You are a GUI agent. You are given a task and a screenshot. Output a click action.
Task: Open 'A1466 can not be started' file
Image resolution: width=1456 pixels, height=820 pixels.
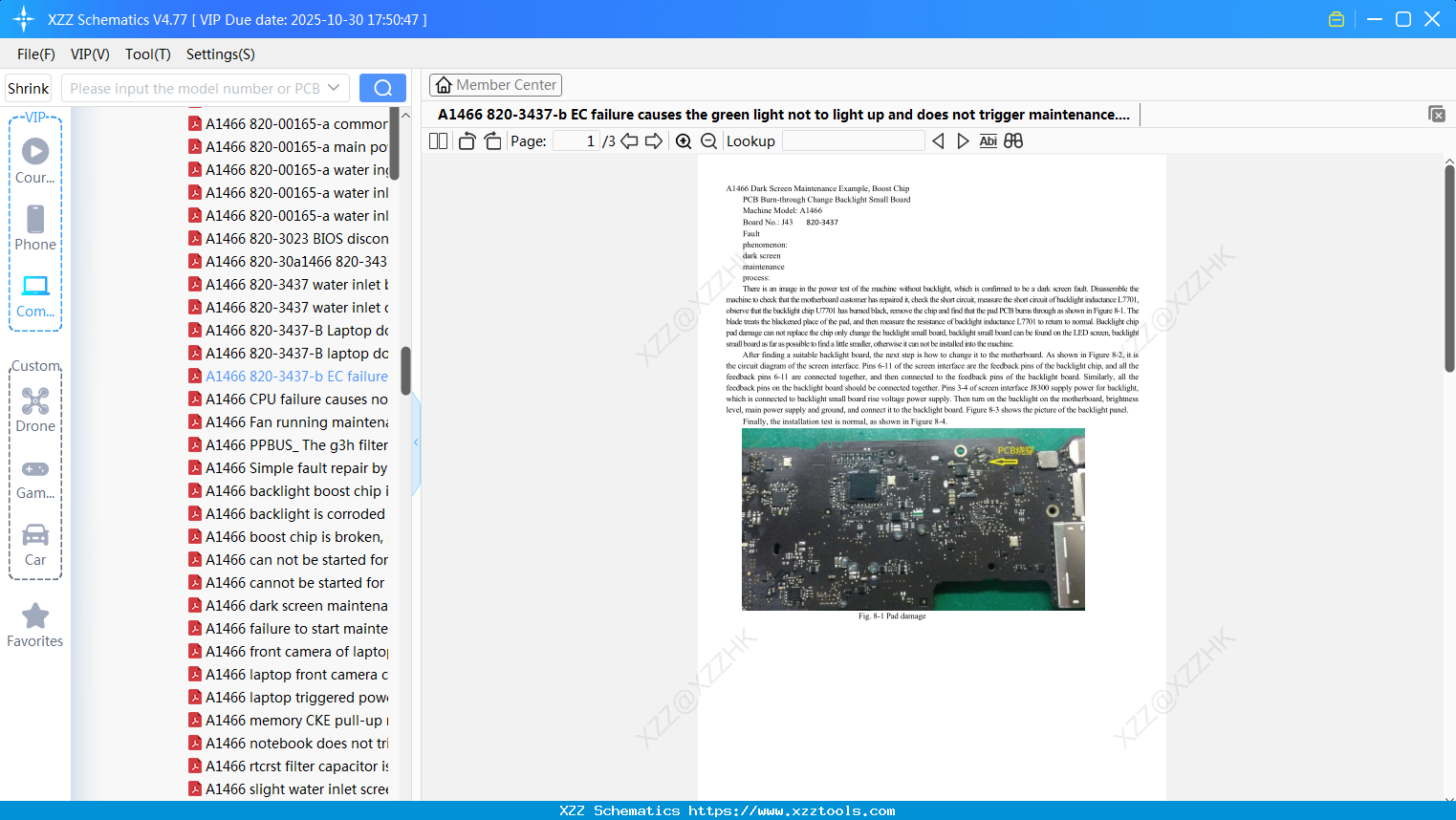(x=297, y=560)
